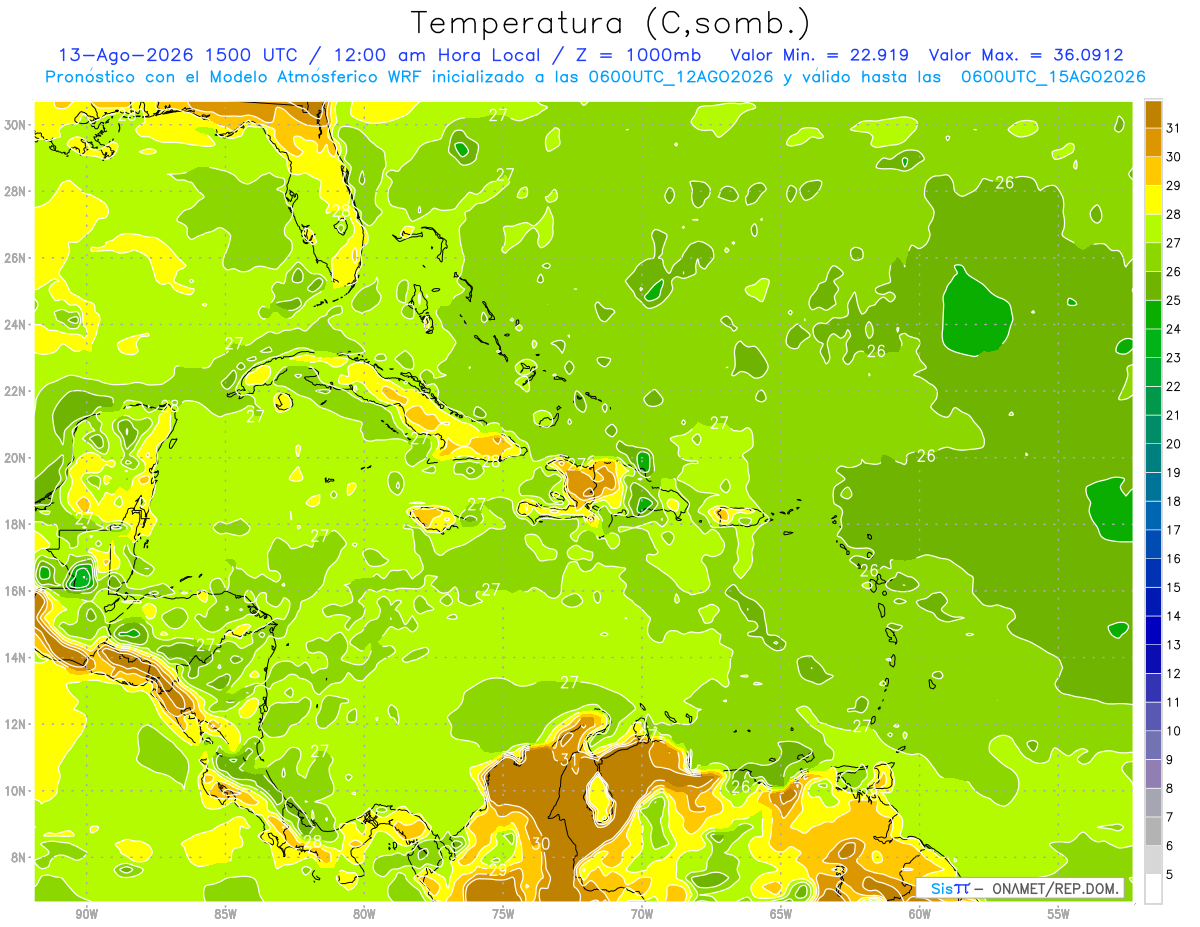The image size is (1200, 927).
Task: Click the brown legend swatch above 31
Action: coord(1153,114)
